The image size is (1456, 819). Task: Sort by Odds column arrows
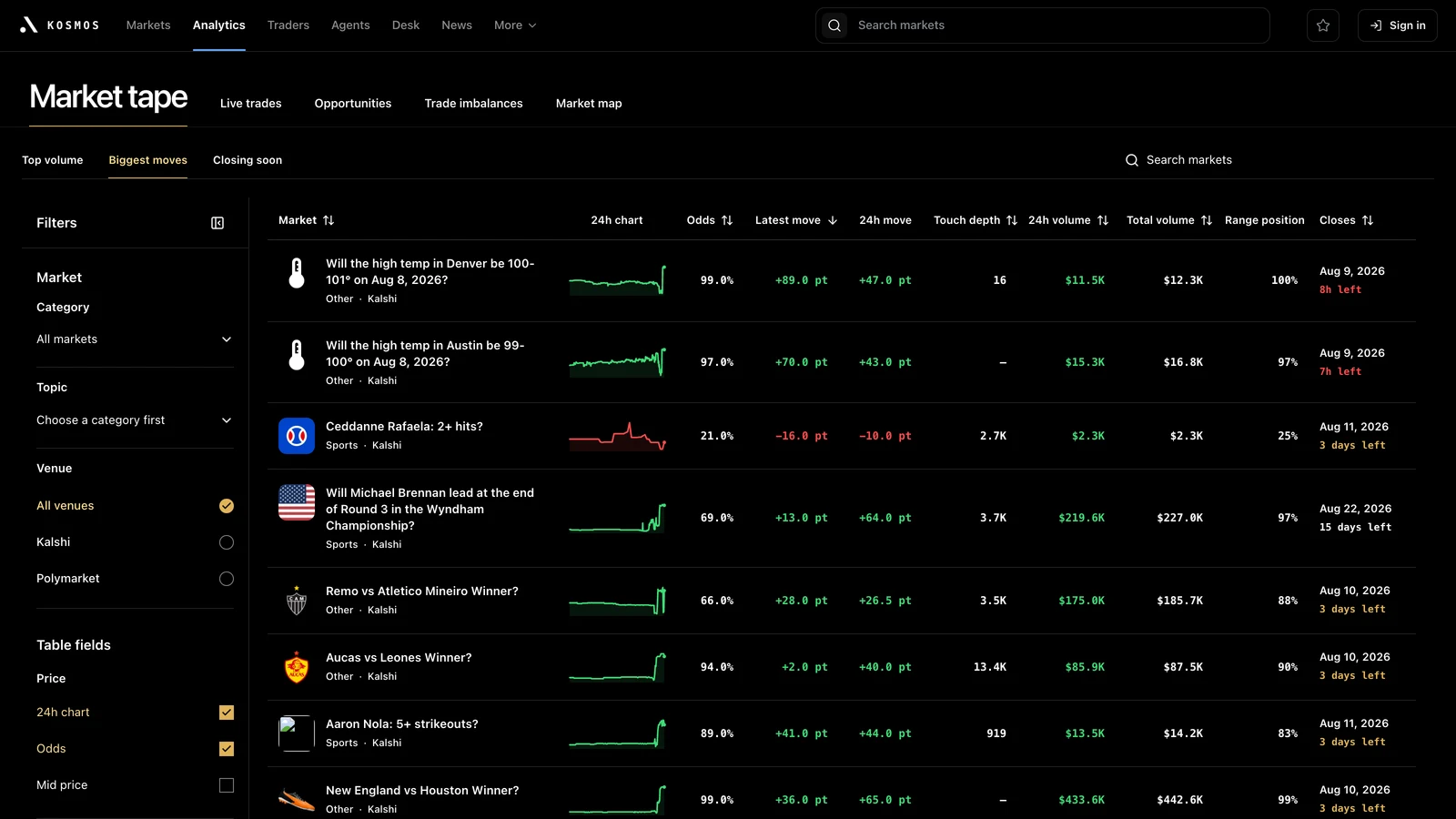[x=727, y=220]
